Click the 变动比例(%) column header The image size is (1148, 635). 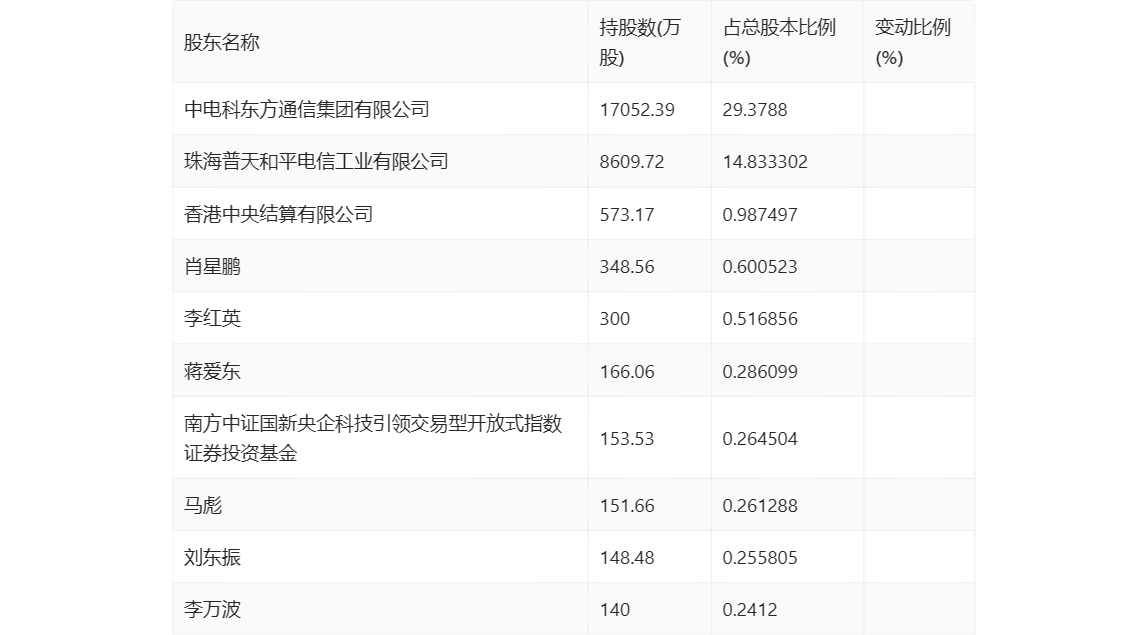(913, 42)
